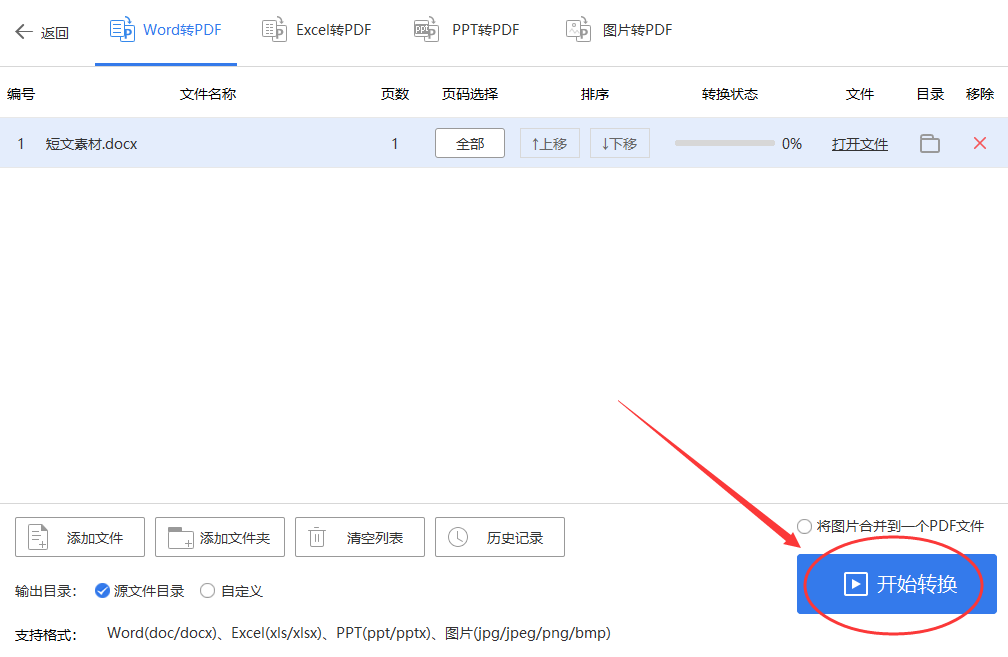The image size is (1008, 657).
Task: Switch to the 图片转PDF tab
Action: [x=619, y=30]
